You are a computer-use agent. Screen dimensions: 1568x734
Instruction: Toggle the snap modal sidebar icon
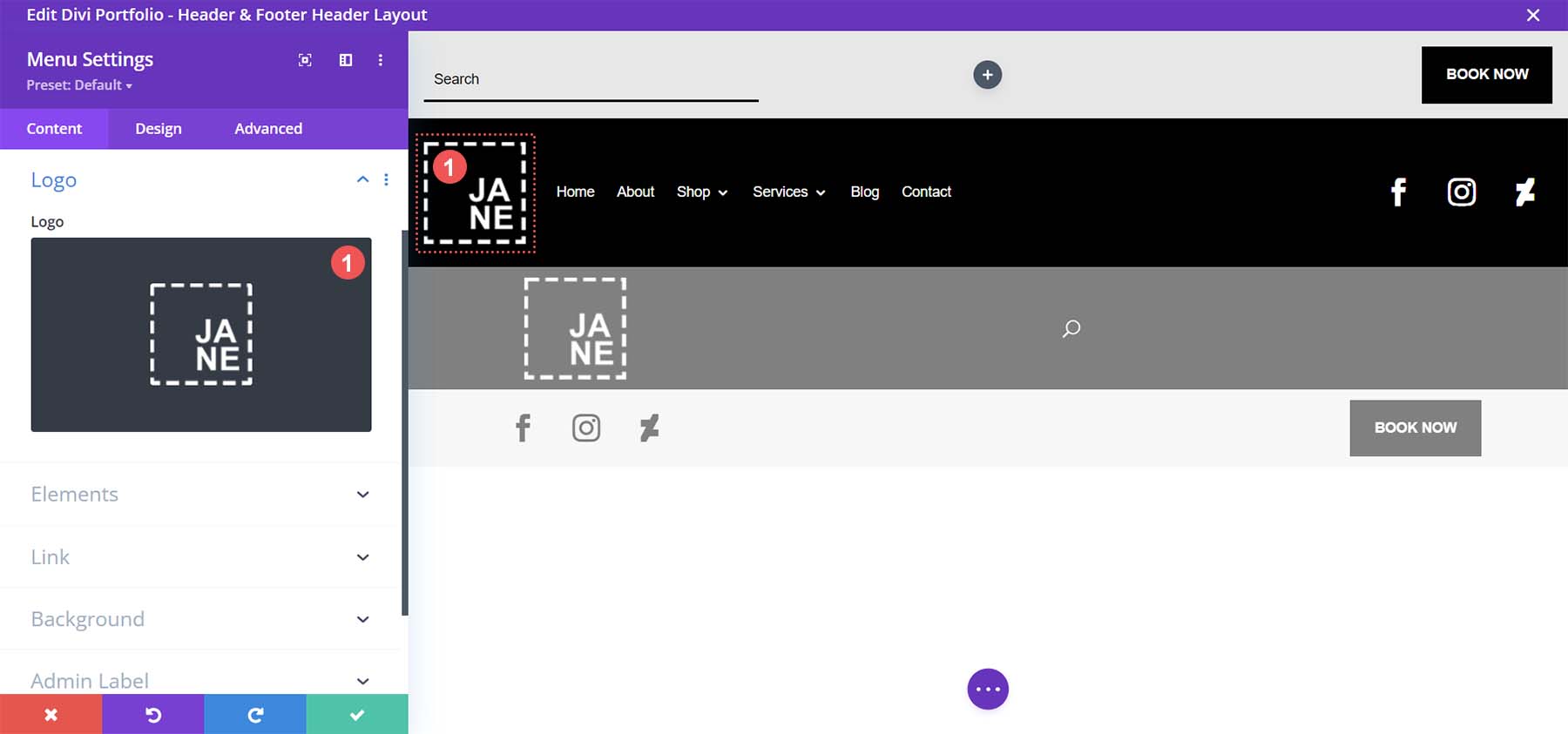[x=346, y=60]
